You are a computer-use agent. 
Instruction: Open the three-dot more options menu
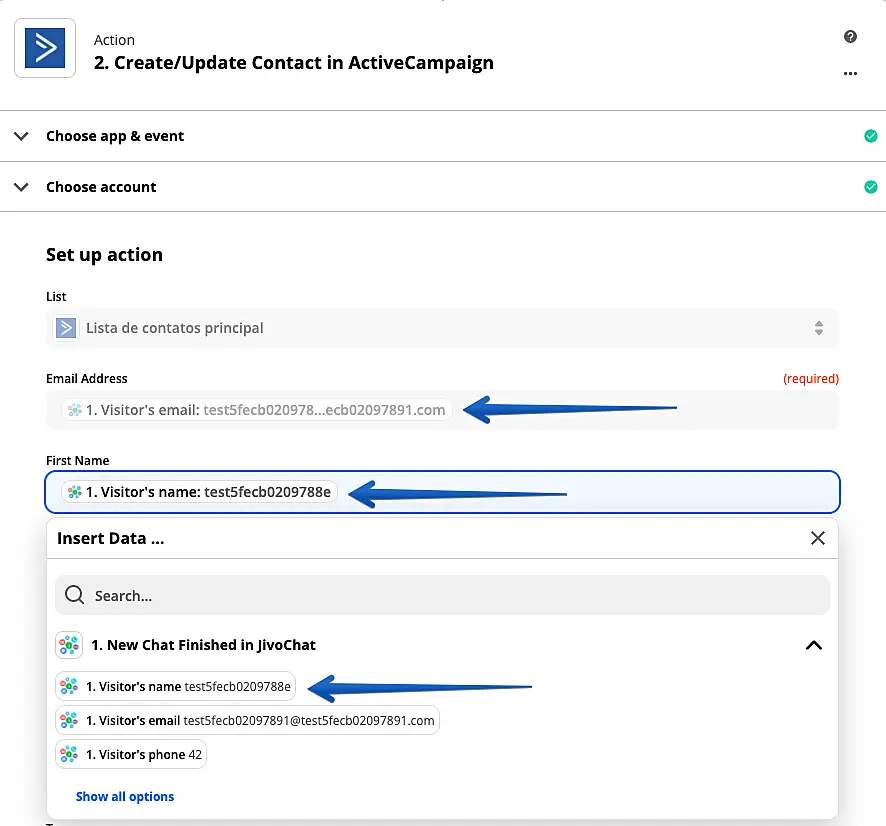coord(850,73)
